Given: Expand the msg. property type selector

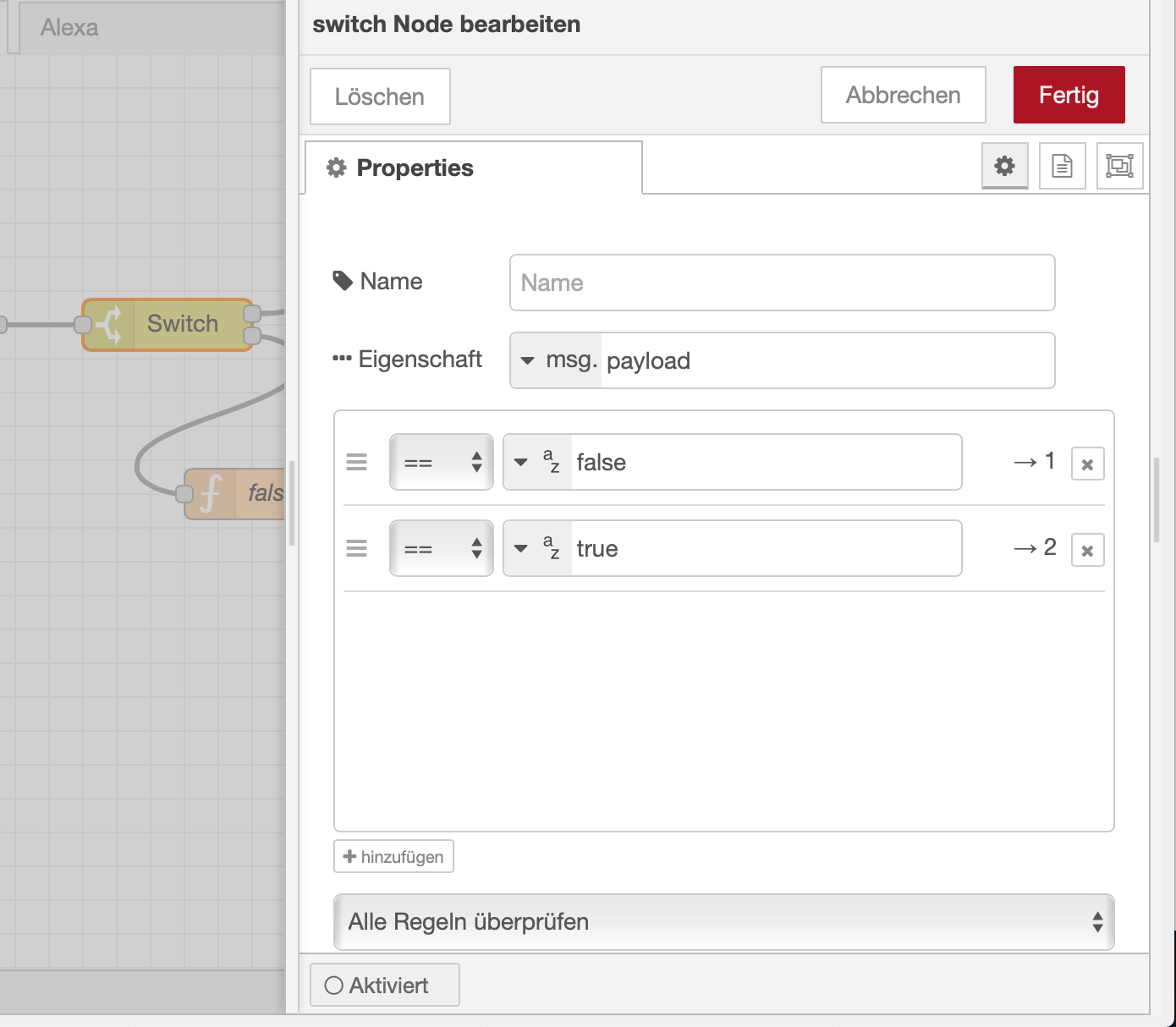Looking at the screenshot, I should click(556, 360).
